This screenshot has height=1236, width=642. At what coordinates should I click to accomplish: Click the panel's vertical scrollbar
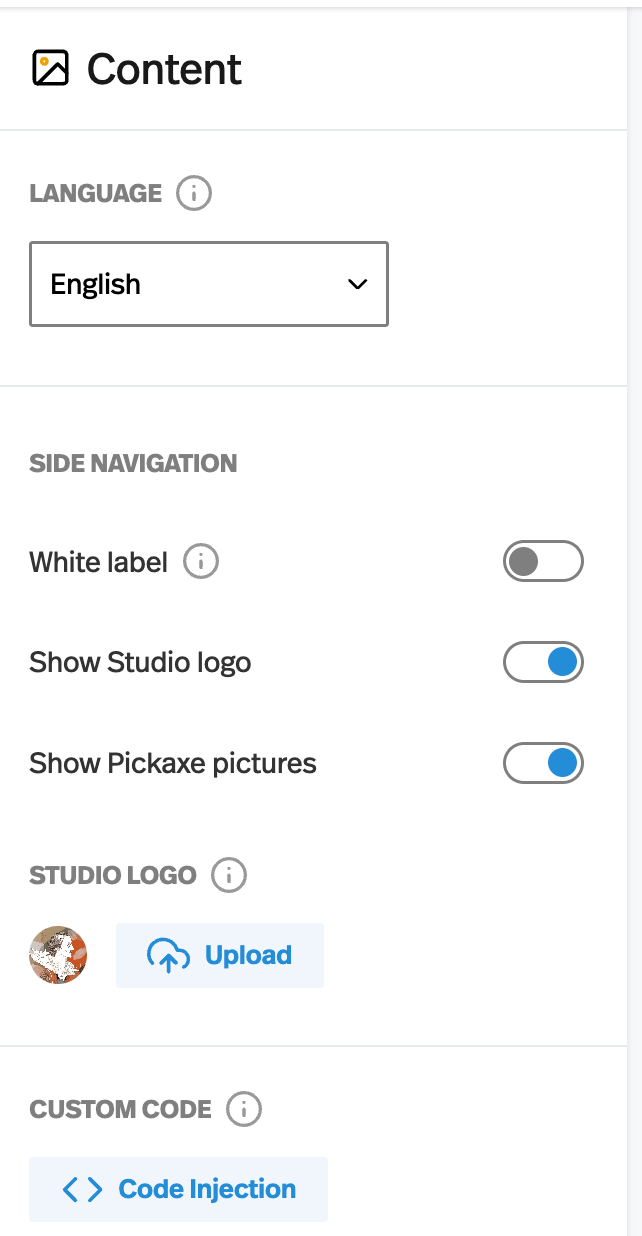634,600
